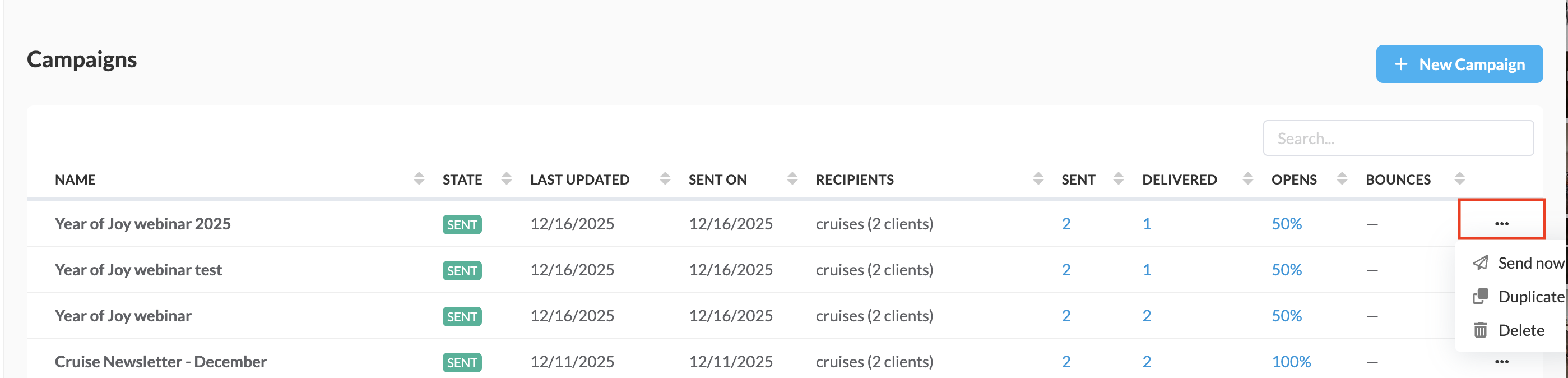Click the three-dots menu for Year of Joy webinar 2025
1568x378 pixels.
click(x=1501, y=223)
